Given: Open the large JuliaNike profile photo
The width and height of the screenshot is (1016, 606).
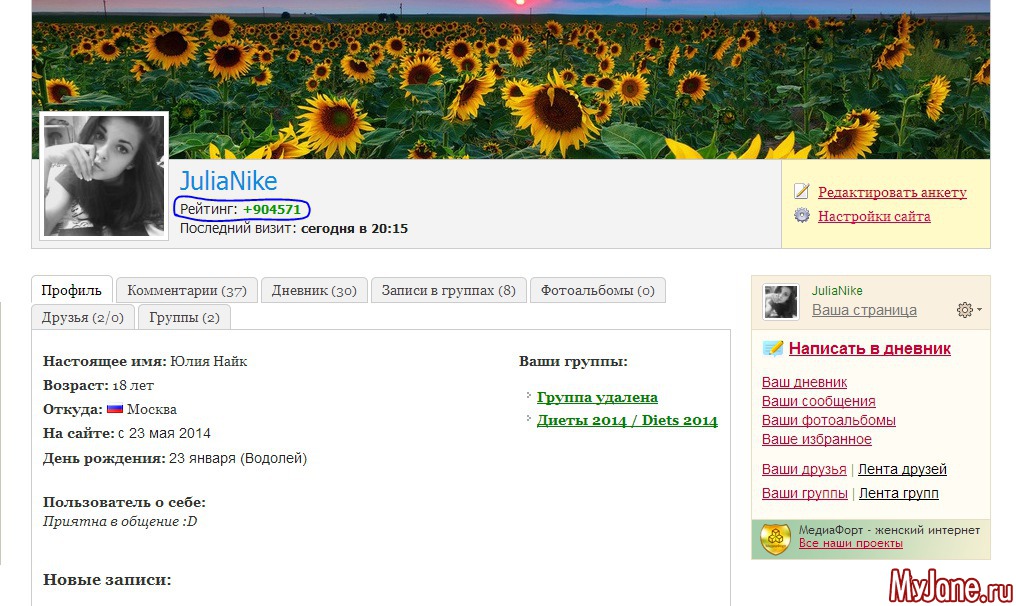Looking at the screenshot, I should 104,176.
